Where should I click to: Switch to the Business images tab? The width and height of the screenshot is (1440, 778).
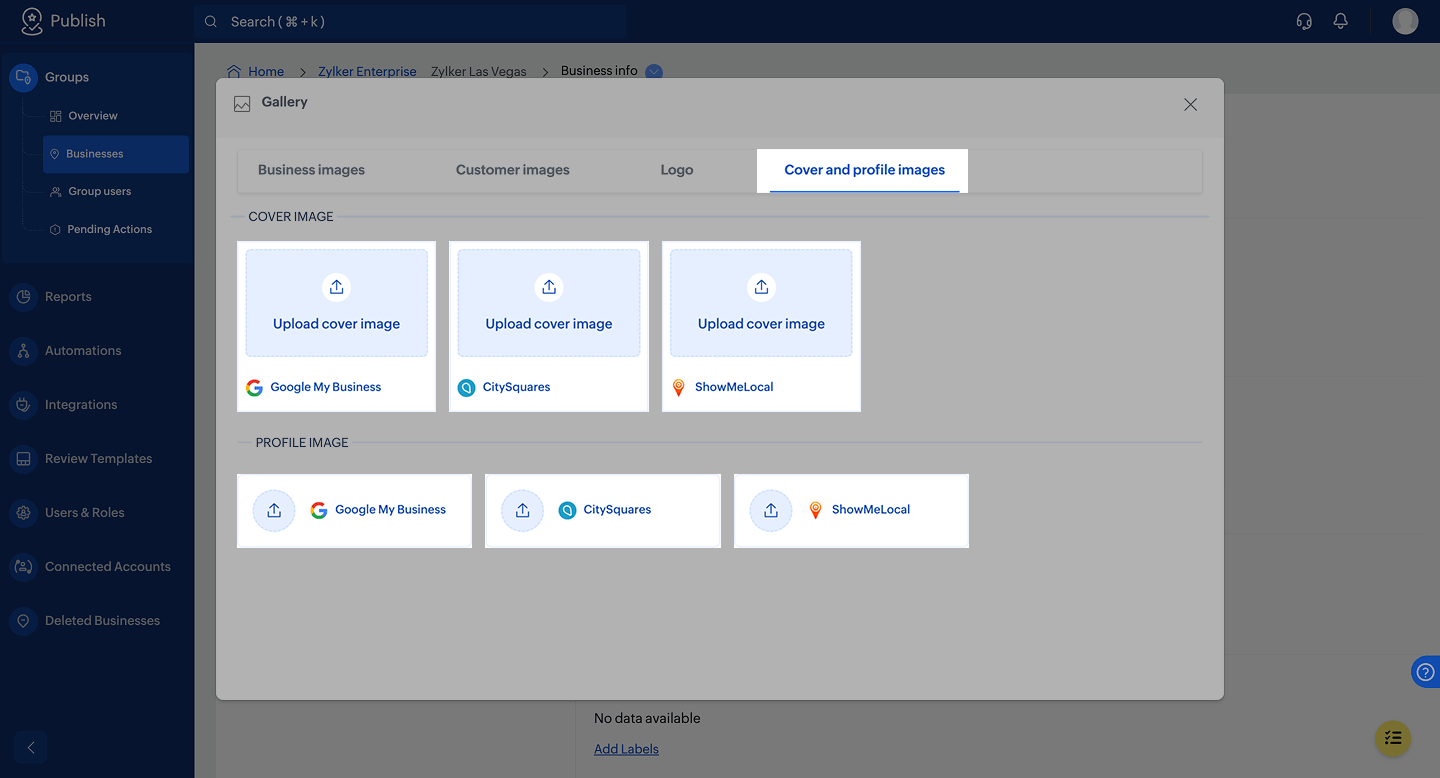311,170
